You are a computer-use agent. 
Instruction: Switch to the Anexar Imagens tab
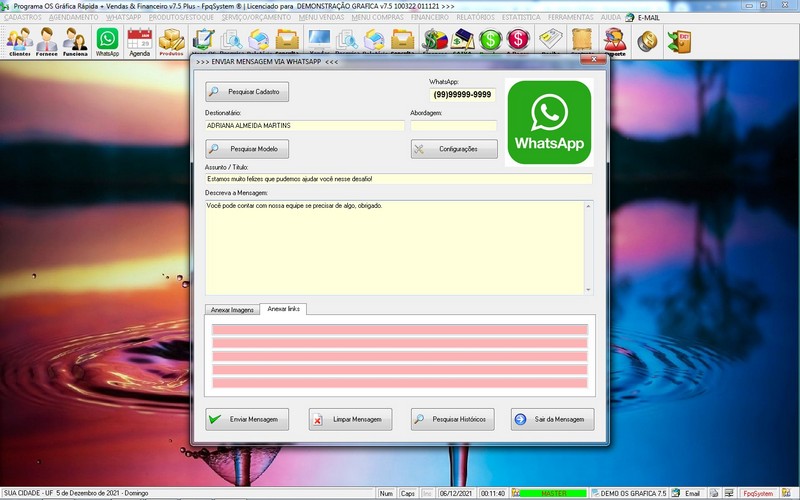(x=232, y=310)
